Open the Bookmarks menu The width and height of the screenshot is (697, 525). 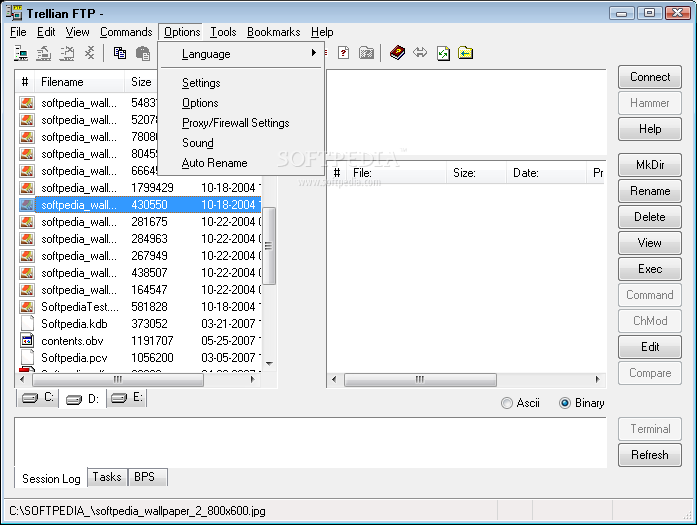click(273, 32)
